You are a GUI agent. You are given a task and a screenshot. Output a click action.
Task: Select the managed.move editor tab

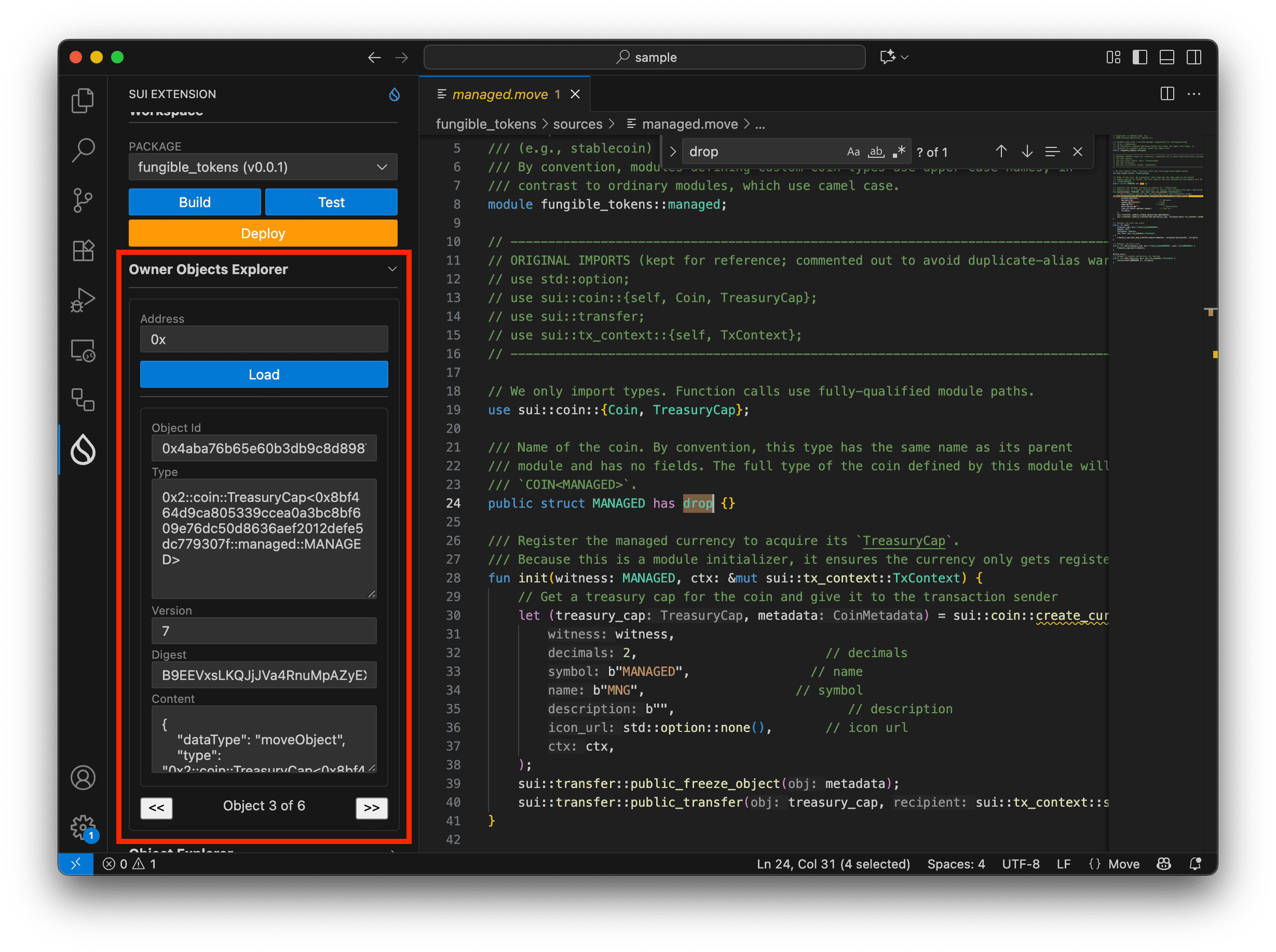click(499, 94)
